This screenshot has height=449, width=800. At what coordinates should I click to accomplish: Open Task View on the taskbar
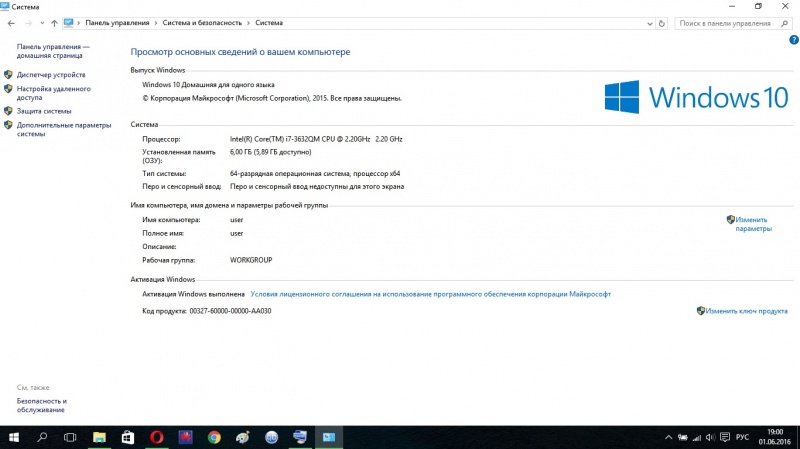[x=70, y=437]
